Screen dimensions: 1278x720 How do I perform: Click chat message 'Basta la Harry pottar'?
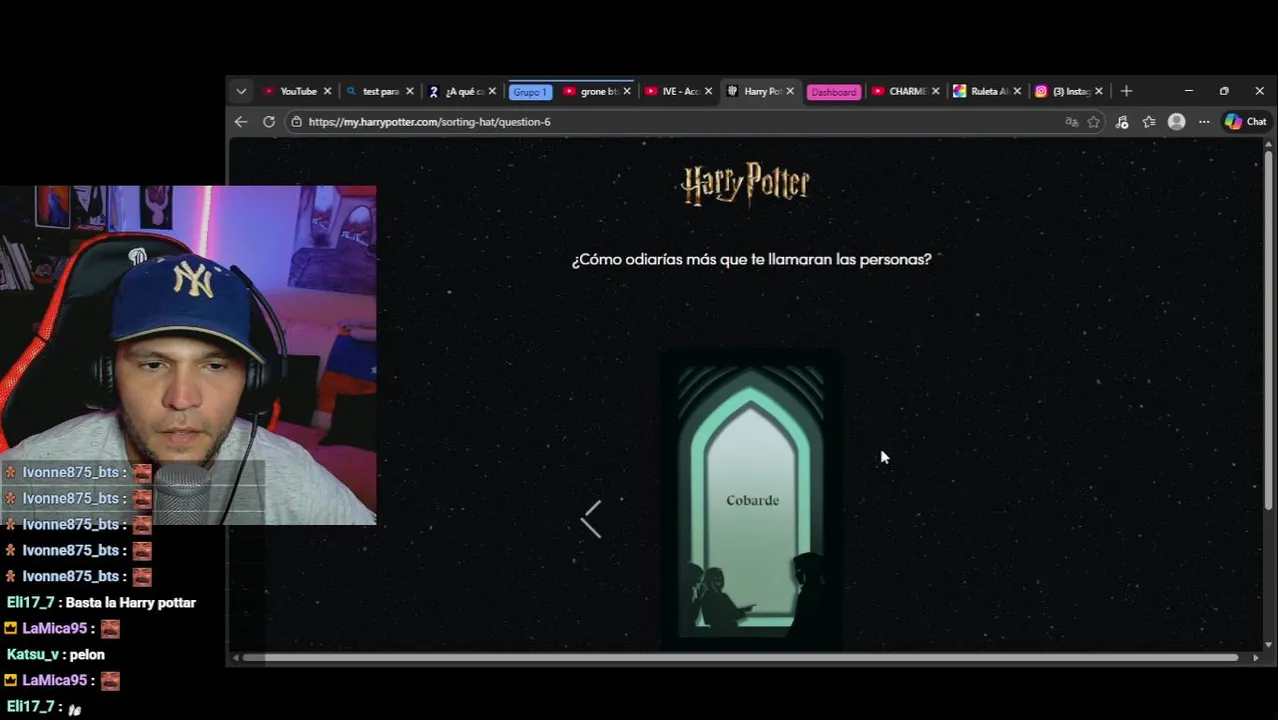(x=130, y=602)
